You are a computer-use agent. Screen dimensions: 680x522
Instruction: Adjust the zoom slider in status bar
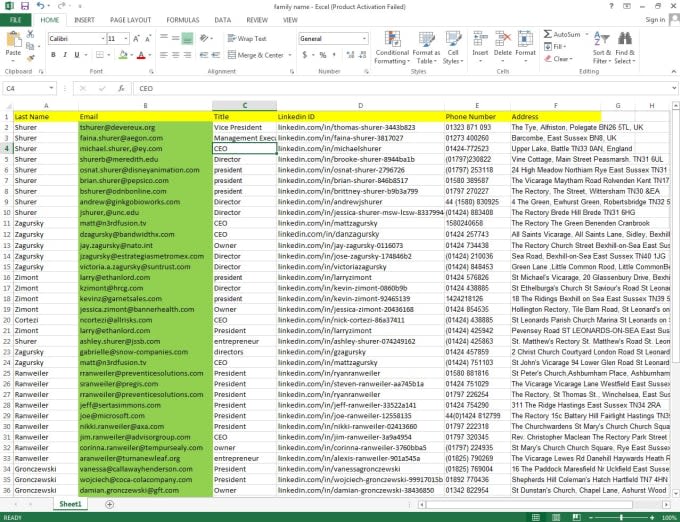coord(621,517)
